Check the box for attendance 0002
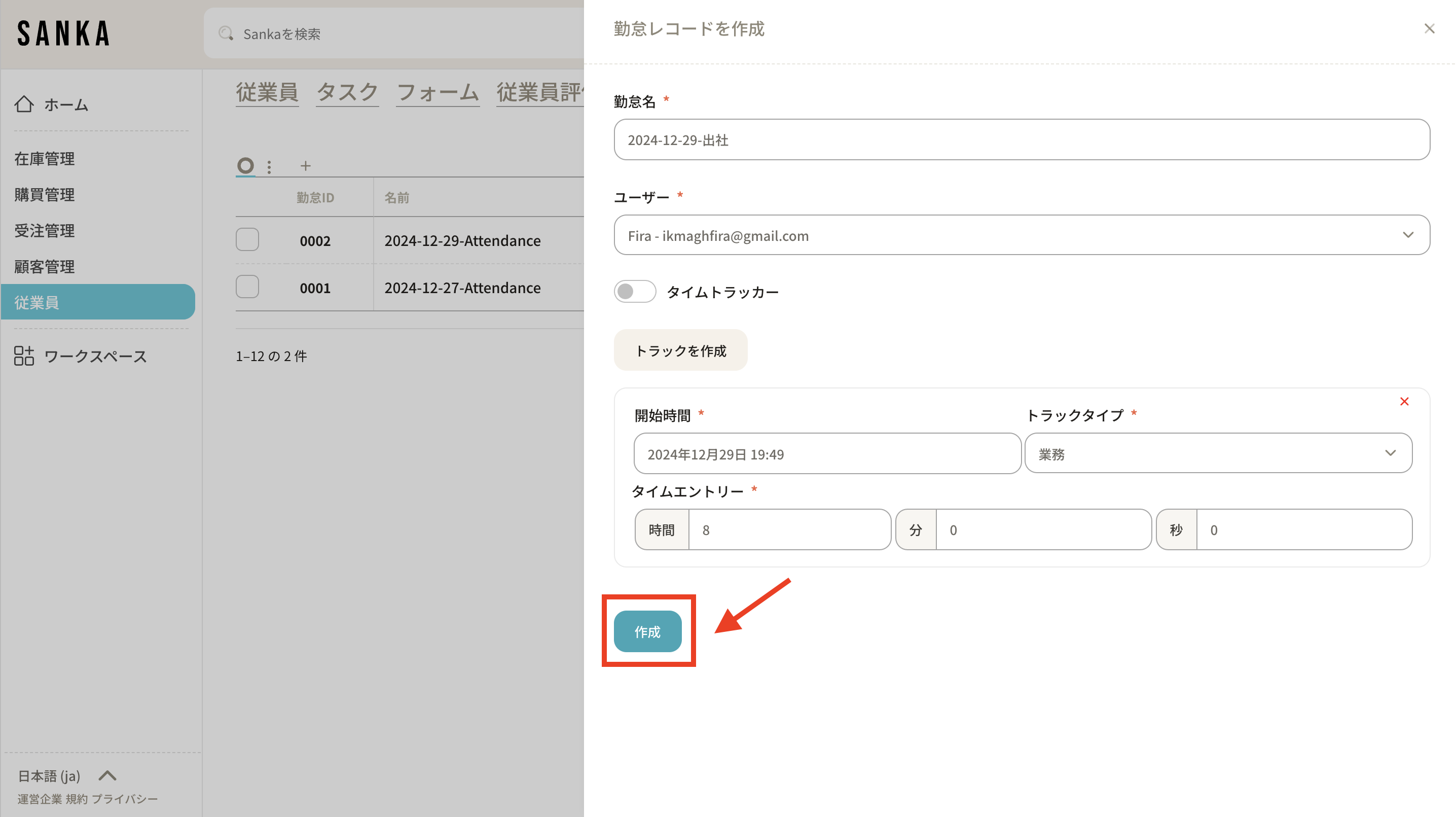This screenshot has width=1456, height=817. click(247, 240)
